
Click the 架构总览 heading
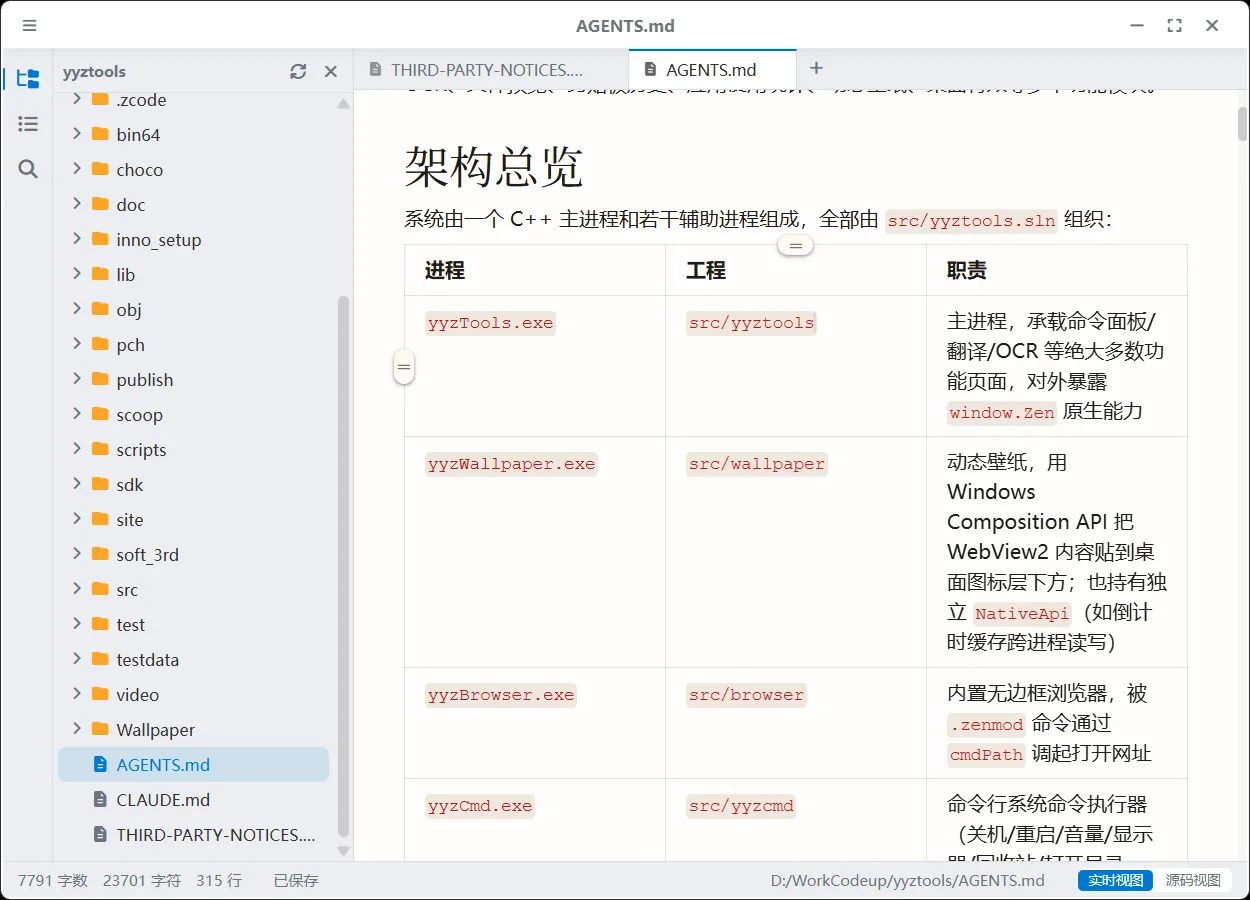[494, 166]
